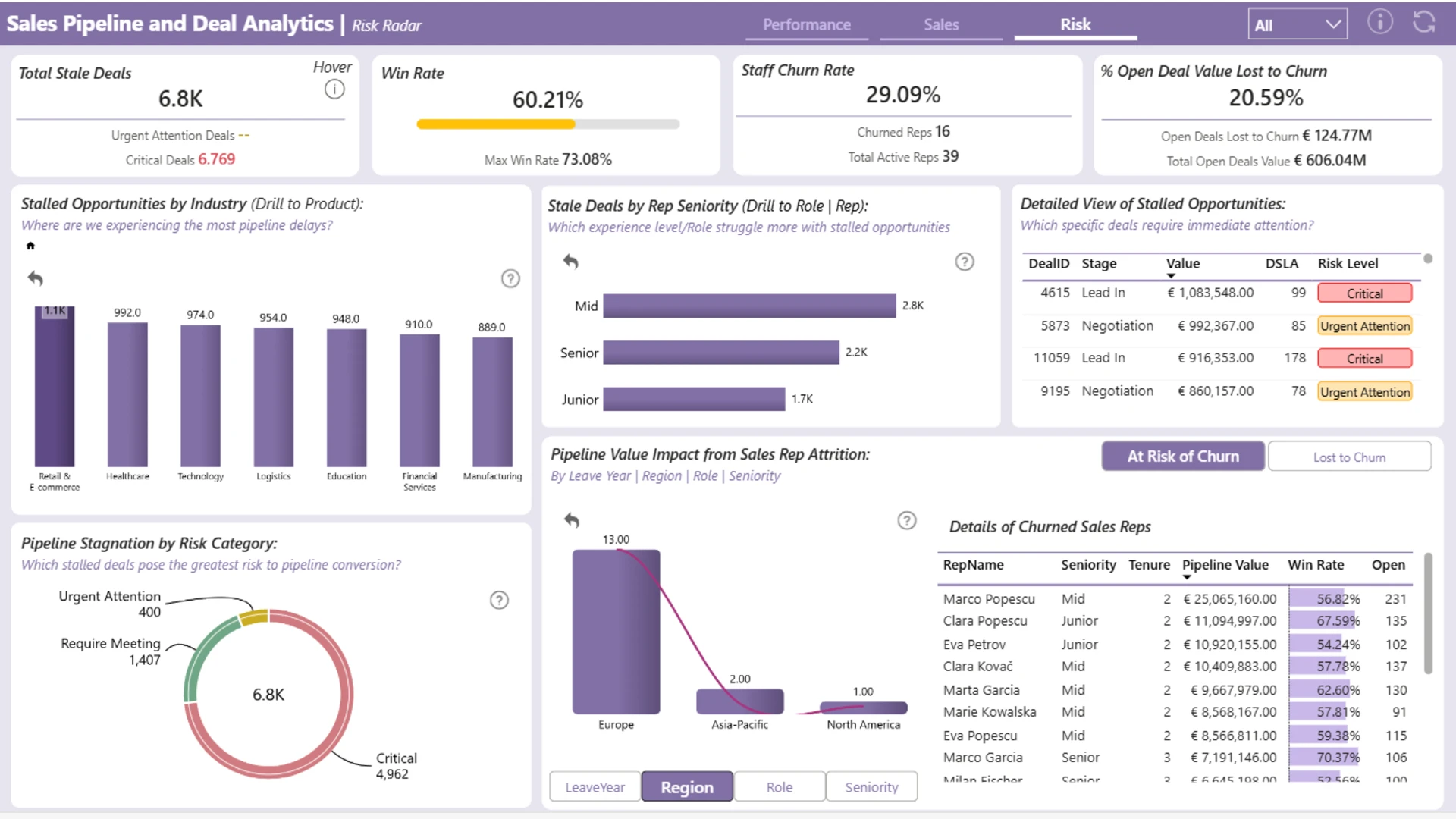Viewport: 1456px width, 819px height.
Task: Click the Win Rate progress bar
Action: (548, 124)
